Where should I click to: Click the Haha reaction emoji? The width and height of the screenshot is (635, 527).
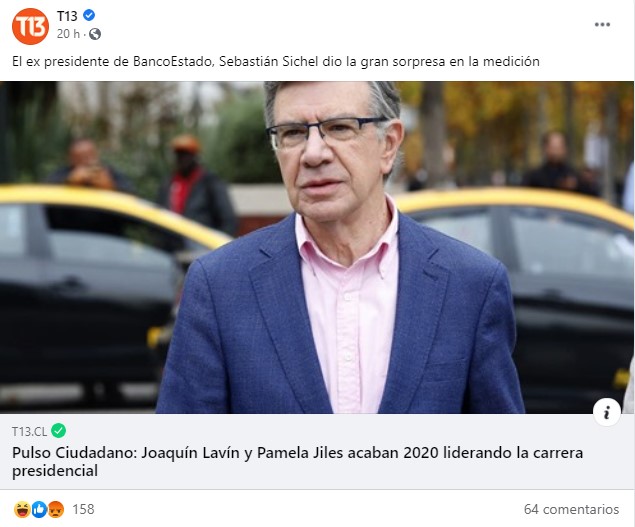[22, 509]
